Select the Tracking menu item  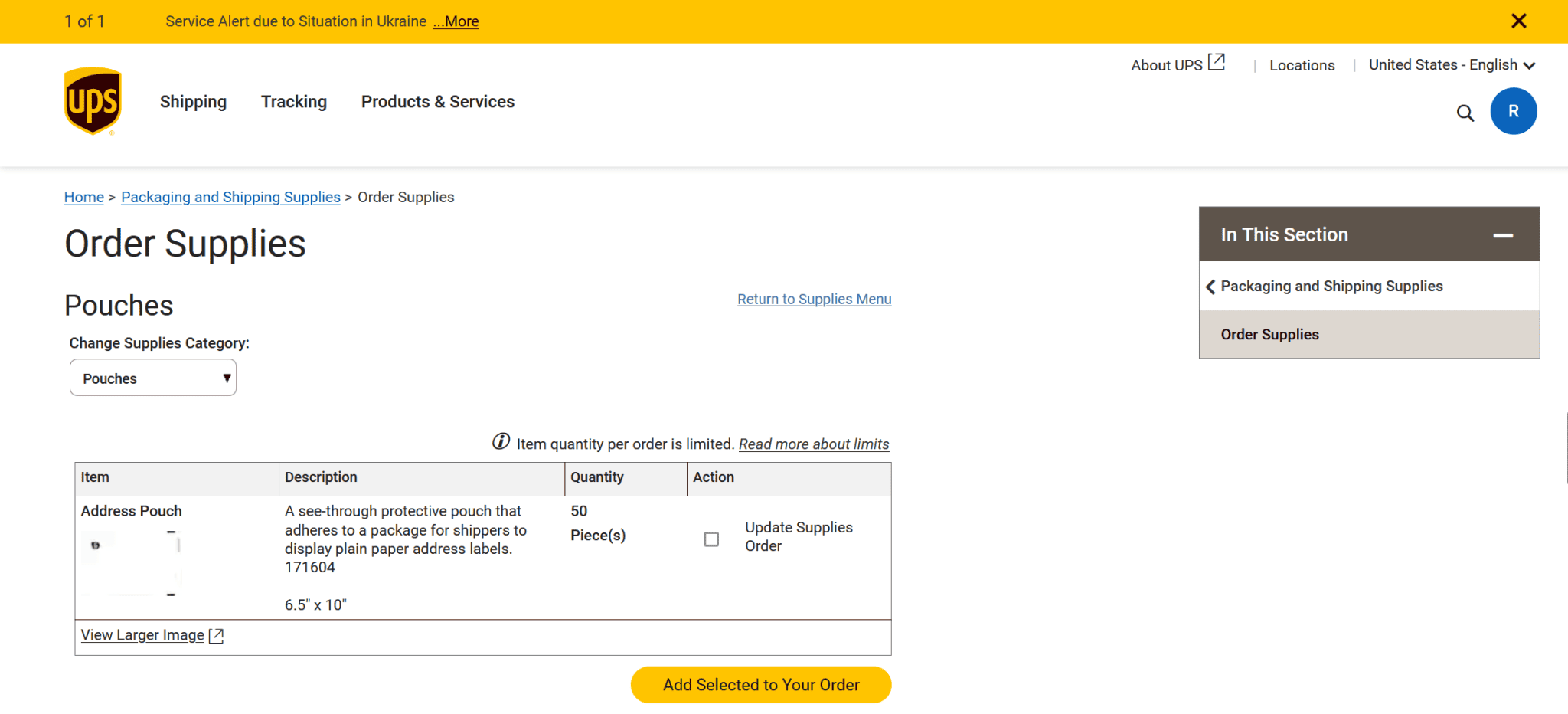(x=294, y=101)
